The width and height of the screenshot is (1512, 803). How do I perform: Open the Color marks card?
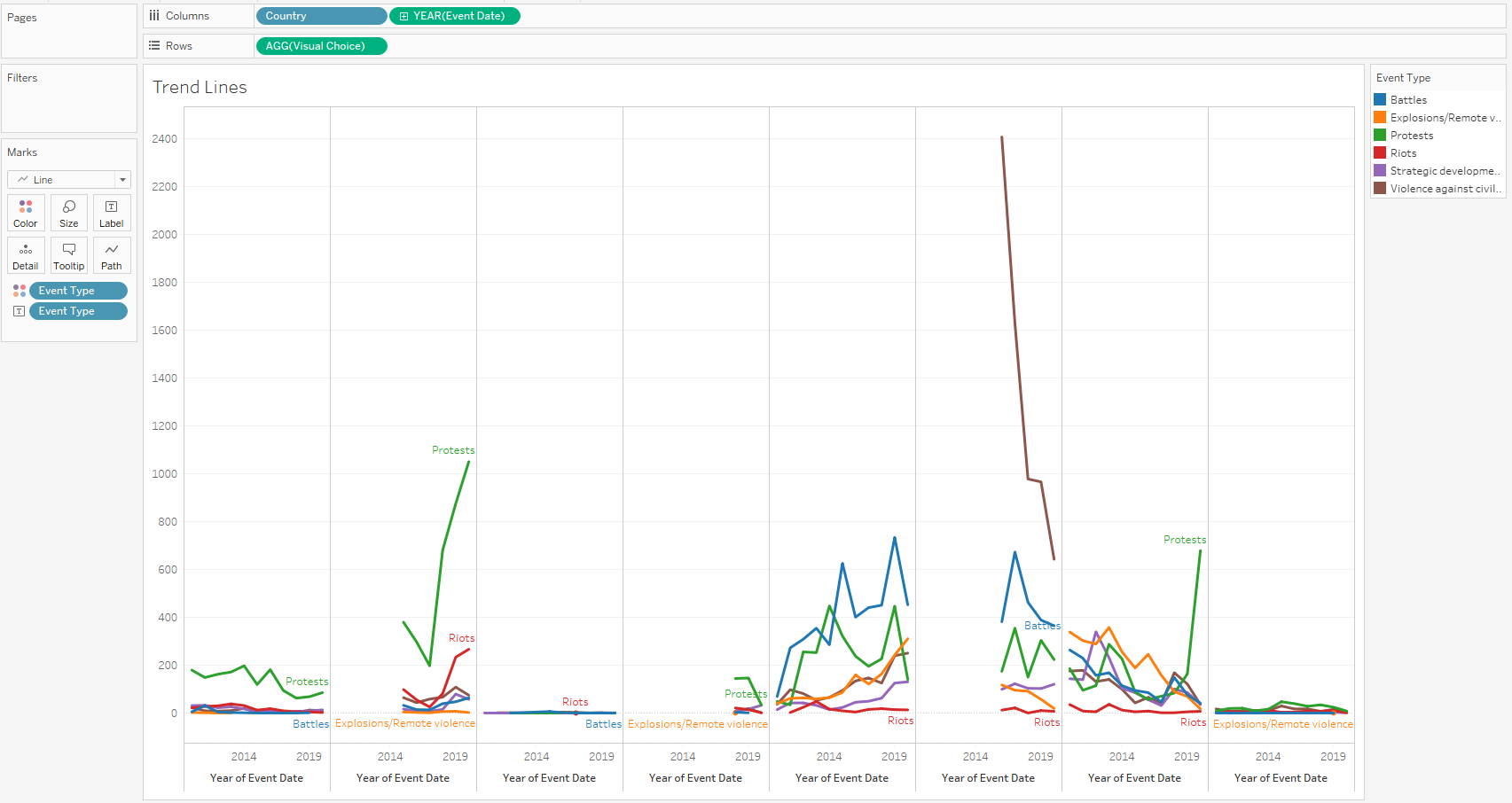[26, 213]
